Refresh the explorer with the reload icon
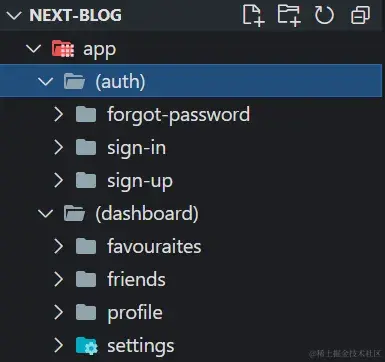 tap(324, 15)
